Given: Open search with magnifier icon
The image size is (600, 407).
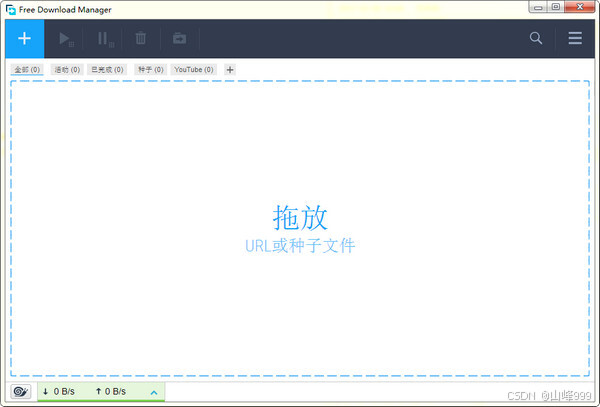Looking at the screenshot, I should (536, 38).
